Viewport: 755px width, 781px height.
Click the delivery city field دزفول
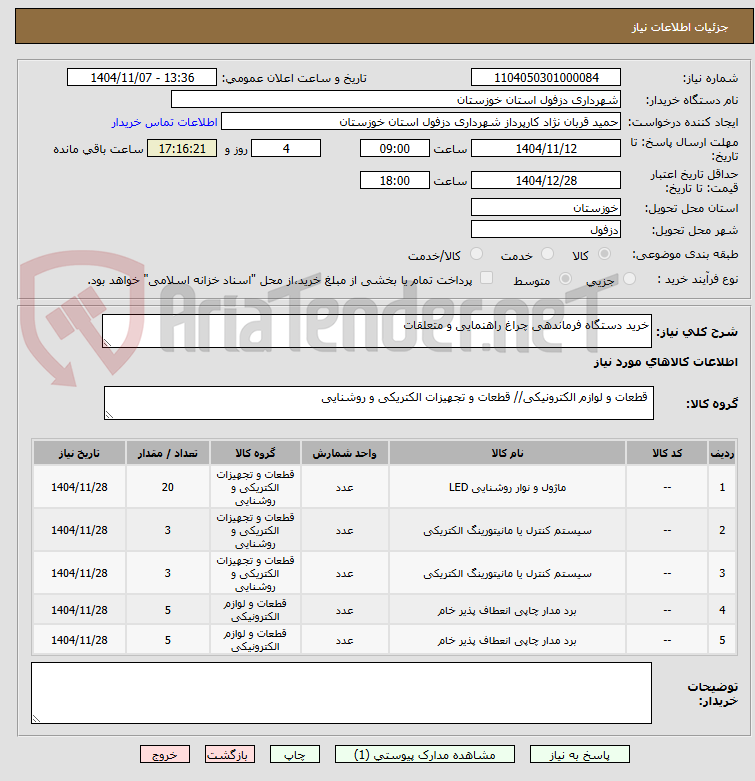coord(546,229)
